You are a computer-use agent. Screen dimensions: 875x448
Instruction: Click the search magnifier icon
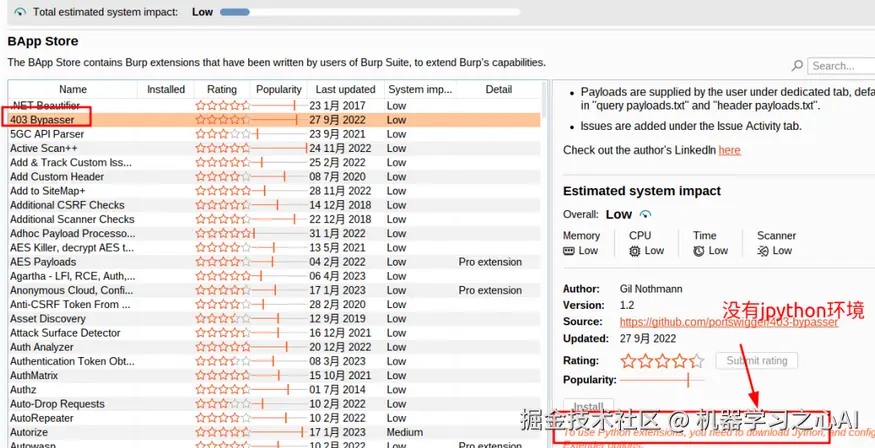[x=797, y=66]
